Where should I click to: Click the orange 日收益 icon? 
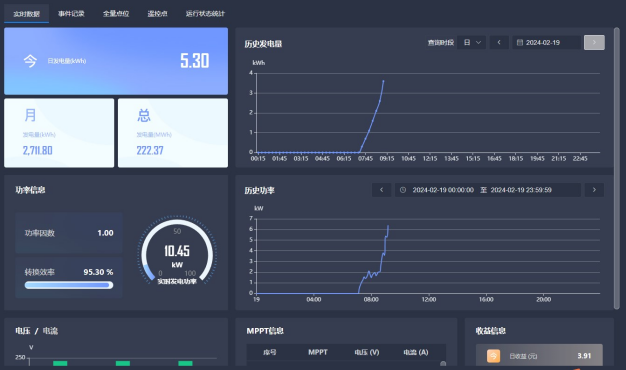pyautogui.click(x=493, y=356)
